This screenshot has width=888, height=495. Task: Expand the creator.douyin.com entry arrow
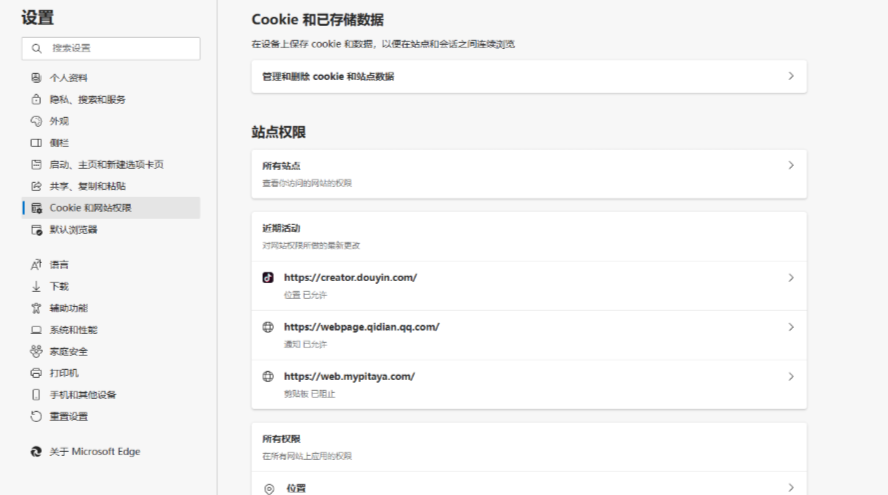(x=790, y=277)
